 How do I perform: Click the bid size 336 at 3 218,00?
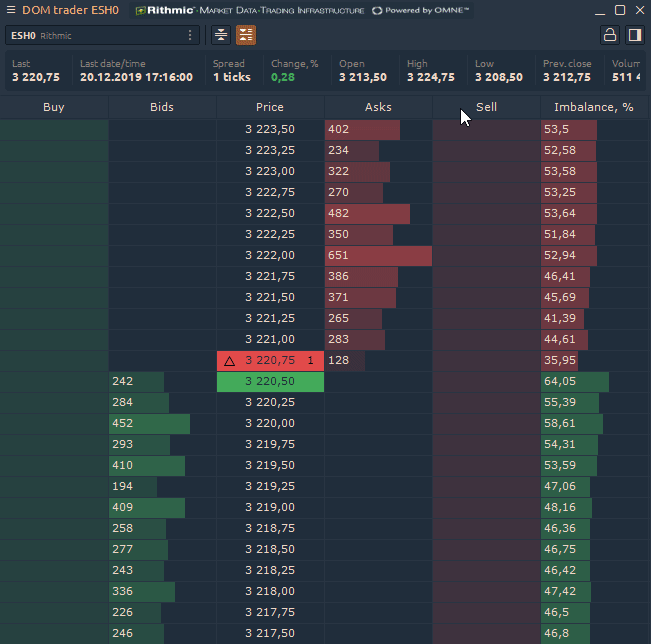pos(162,591)
